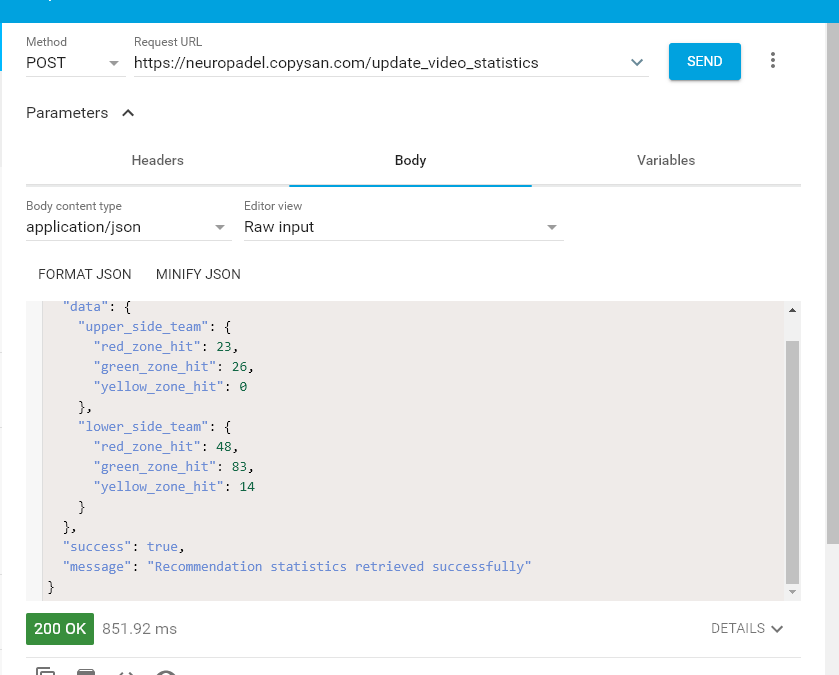Expand the Request URL detailed editor chevron
This screenshot has height=675, width=839.
pyautogui.click(x=637, y=63)
